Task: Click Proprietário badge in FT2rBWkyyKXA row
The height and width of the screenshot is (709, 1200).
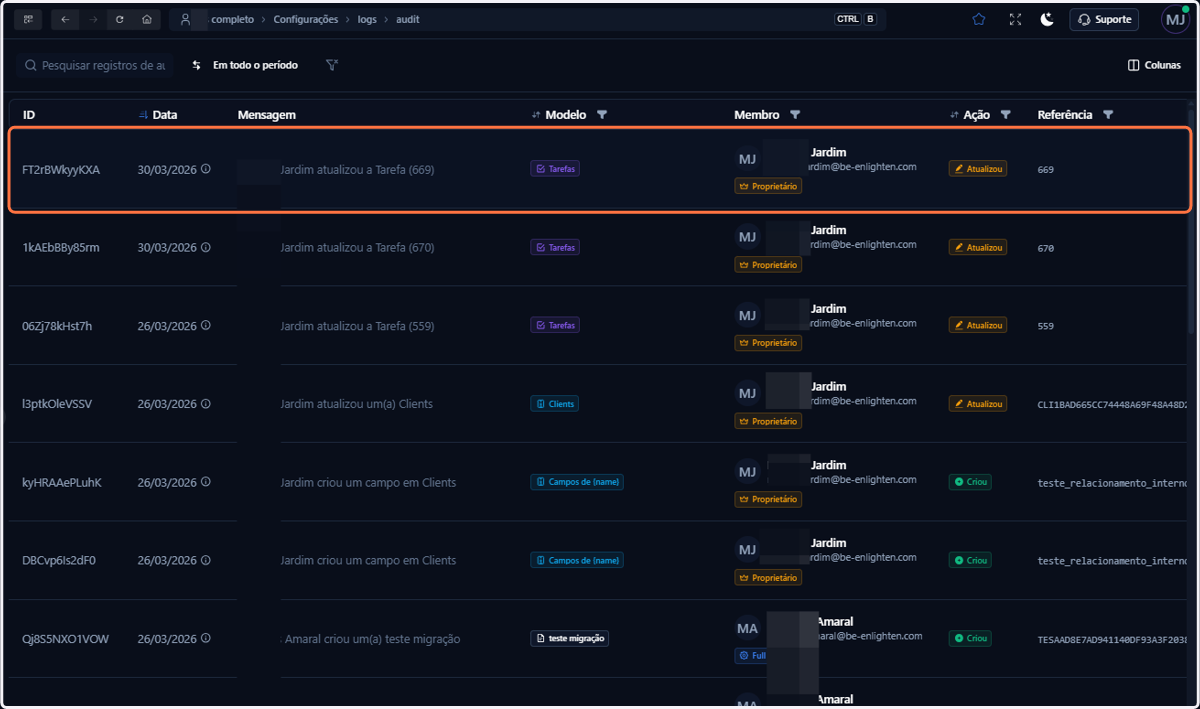Action: pos(768,186)
